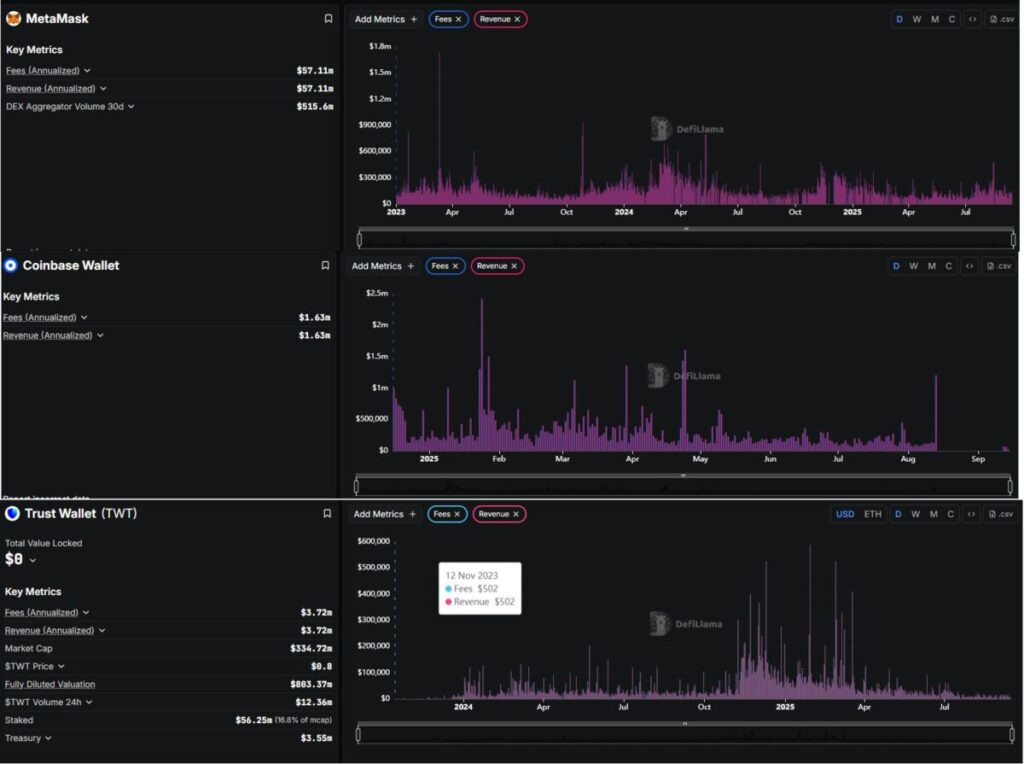
Task: Select Weekly view on Coinbase Wallet chart
Action: click(x=914, y=265)
